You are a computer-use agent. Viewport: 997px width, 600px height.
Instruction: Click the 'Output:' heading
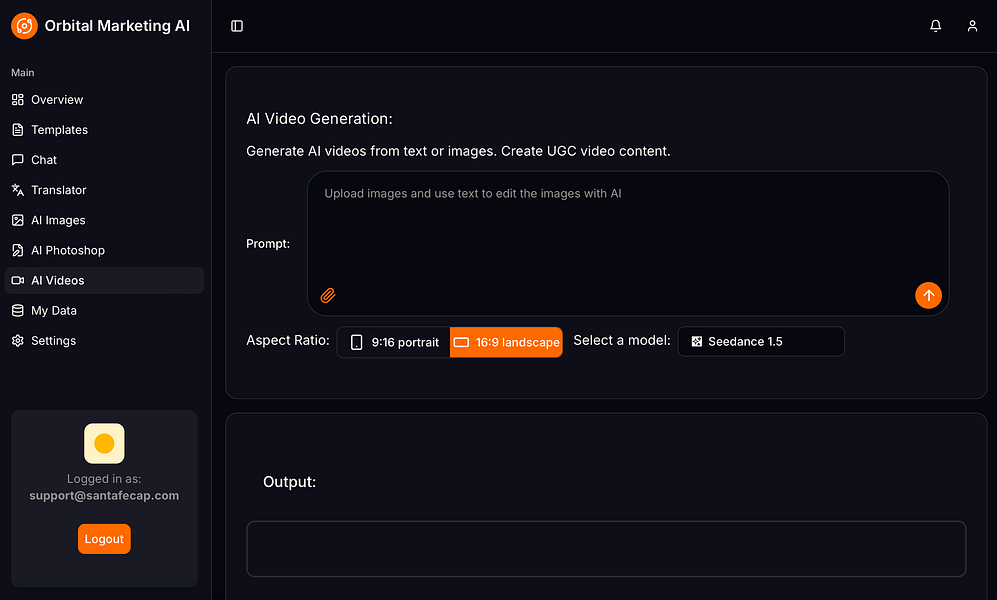289,482
